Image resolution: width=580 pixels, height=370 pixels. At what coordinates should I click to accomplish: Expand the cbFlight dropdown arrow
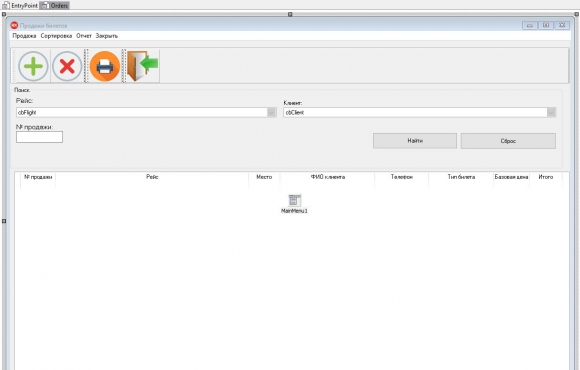pyautogui.click(x=271, y=112)
